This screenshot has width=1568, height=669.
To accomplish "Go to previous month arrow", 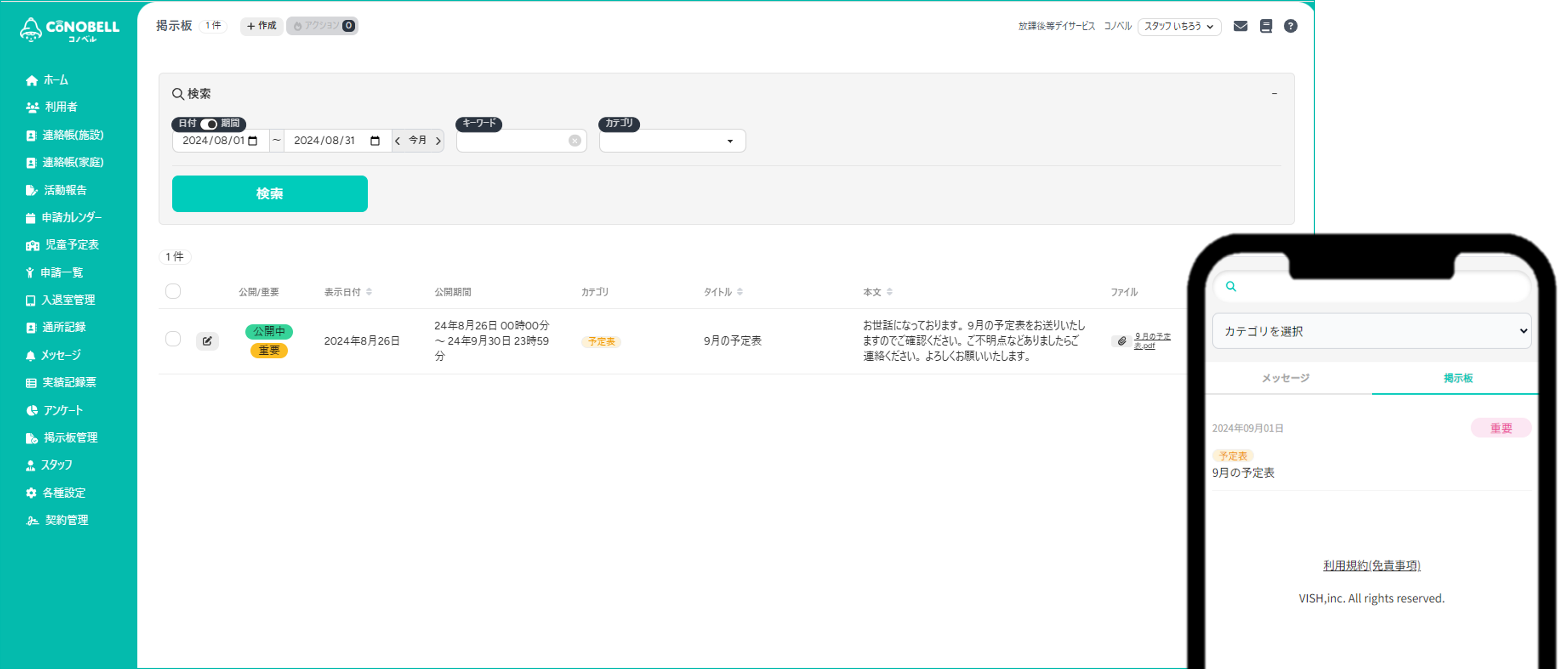I will pyautogui.click(x=398, y=141).
